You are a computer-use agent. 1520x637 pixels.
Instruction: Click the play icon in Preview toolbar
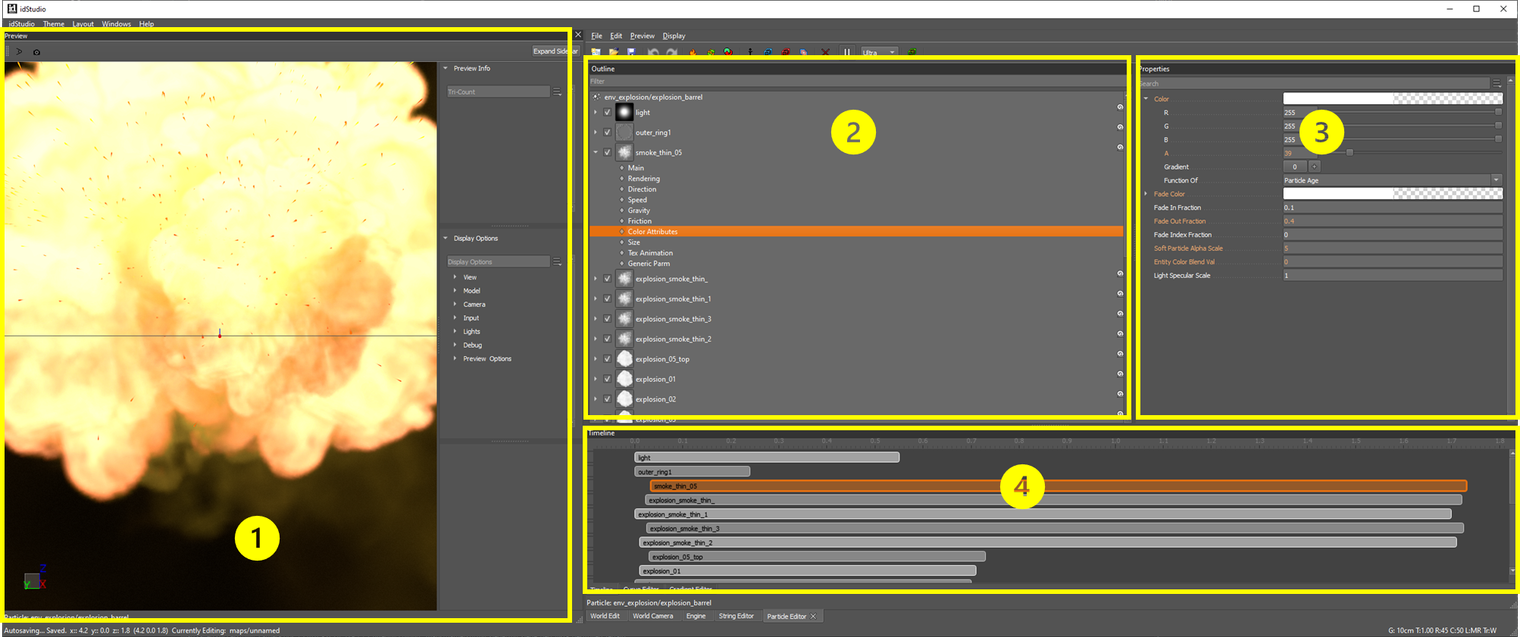point(19,51)
